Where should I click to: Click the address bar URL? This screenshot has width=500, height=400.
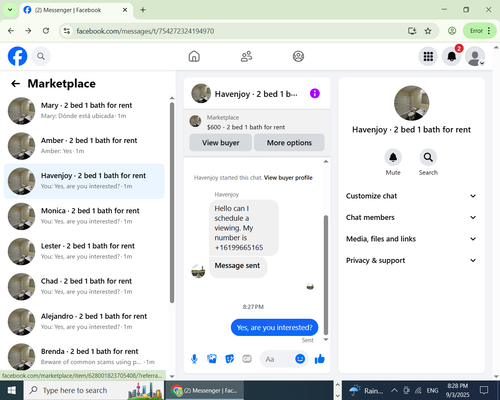(x=145, y=31)
